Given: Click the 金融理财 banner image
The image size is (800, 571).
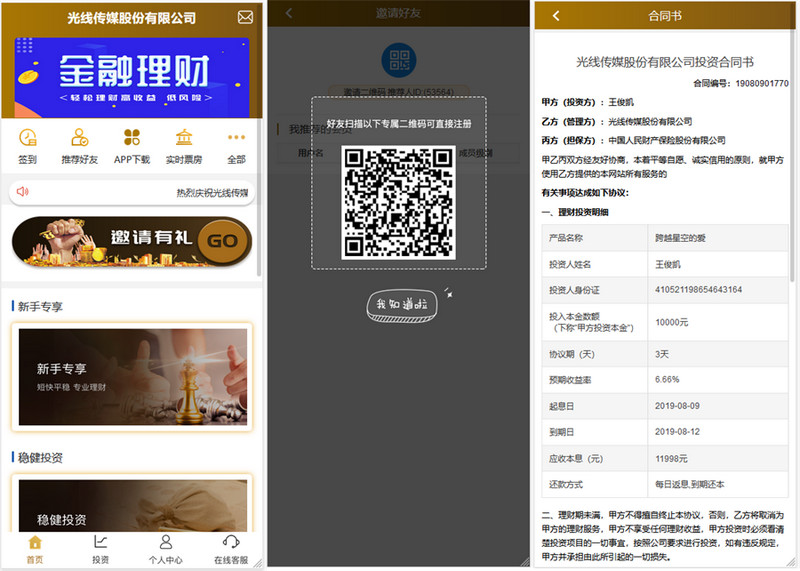Looking at the screenshot, I should (x=132, y=77).
